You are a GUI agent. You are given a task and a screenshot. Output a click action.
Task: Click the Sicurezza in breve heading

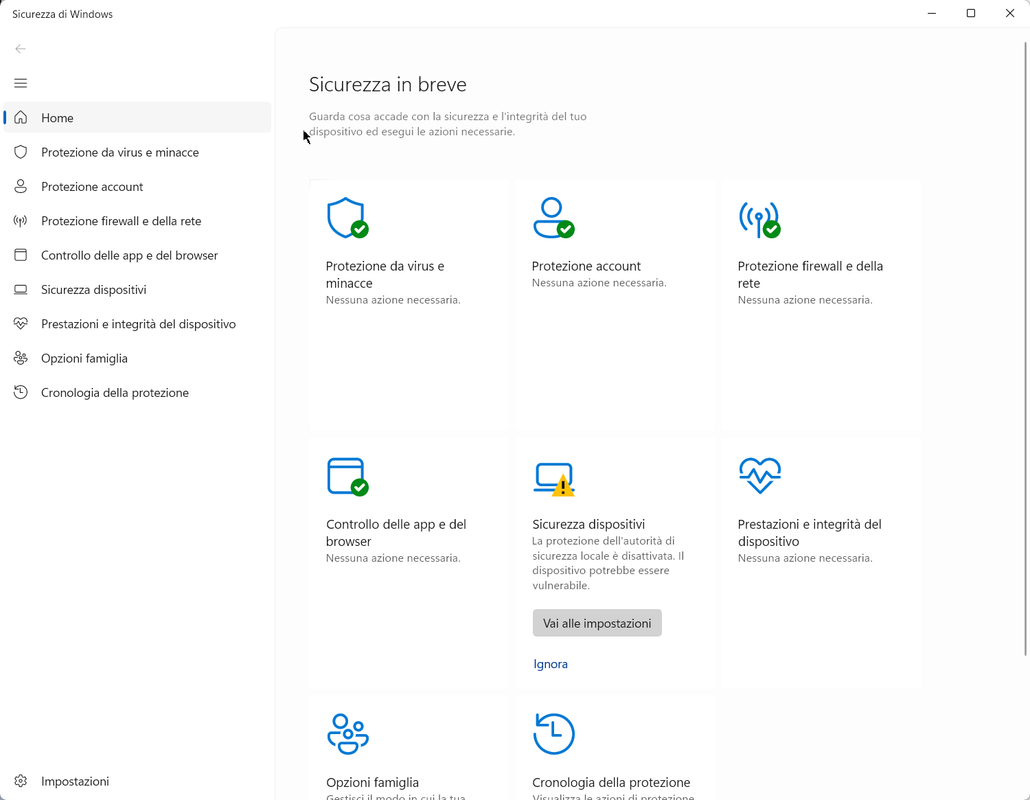(388, 84)
